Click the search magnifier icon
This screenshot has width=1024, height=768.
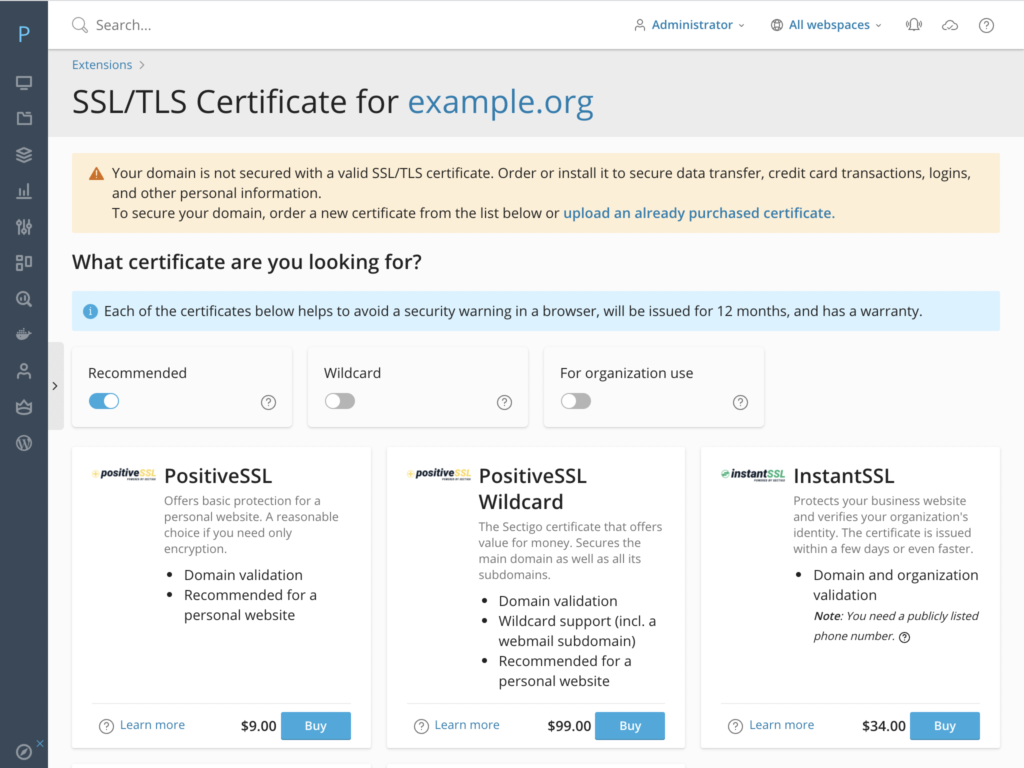click(80, 25)
